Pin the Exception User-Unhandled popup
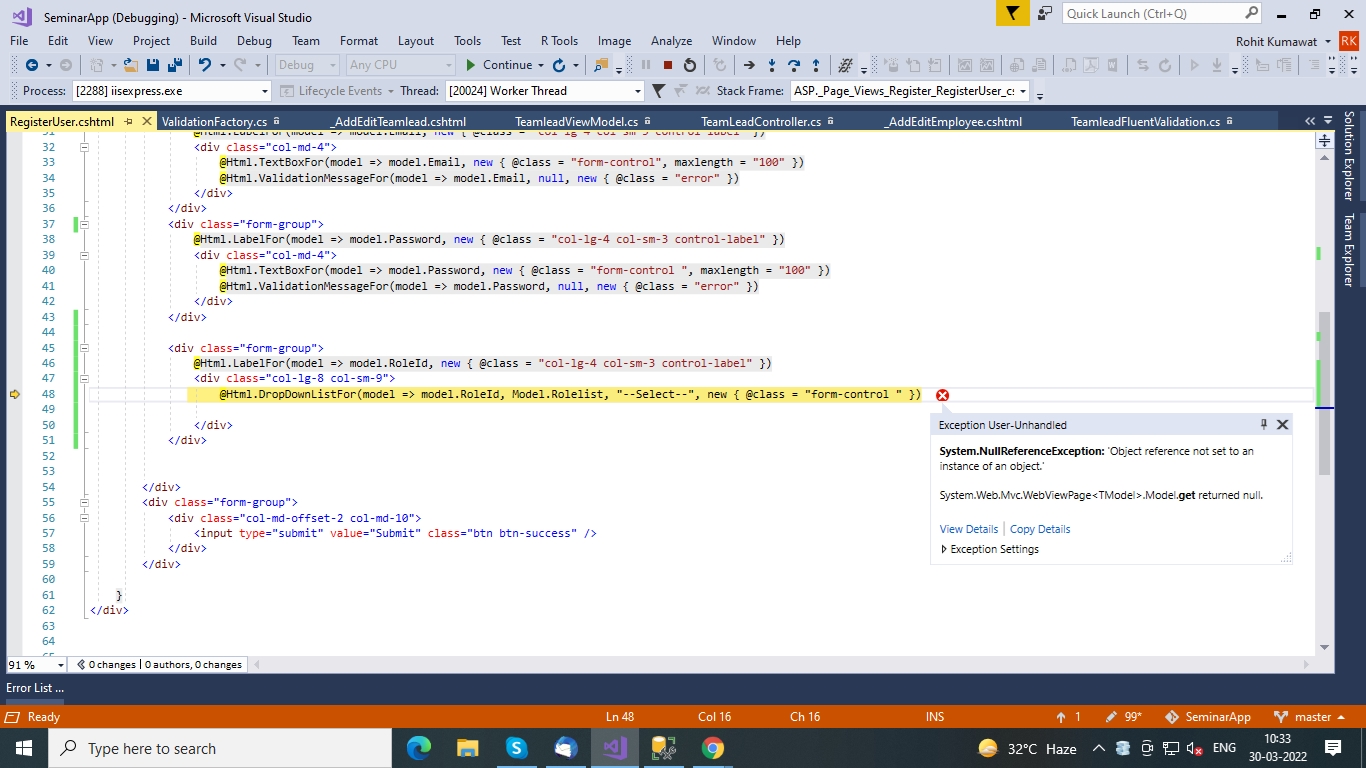This screenshot has height=768, width=1366. (x=1263, y=425)
